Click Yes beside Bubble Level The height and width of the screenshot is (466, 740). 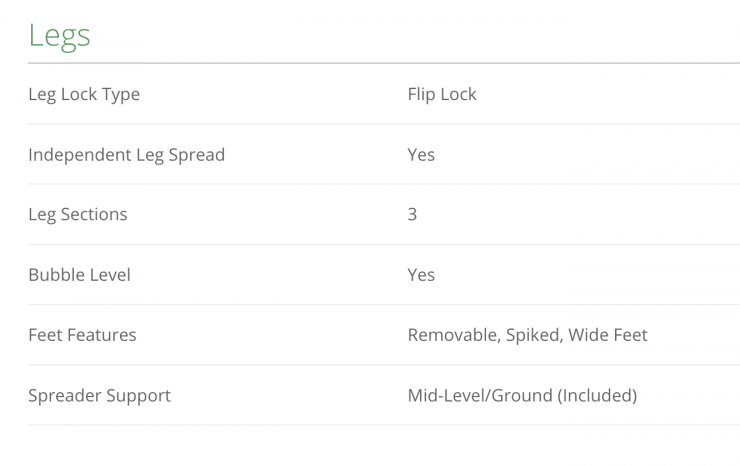click(x=421, y=275)
